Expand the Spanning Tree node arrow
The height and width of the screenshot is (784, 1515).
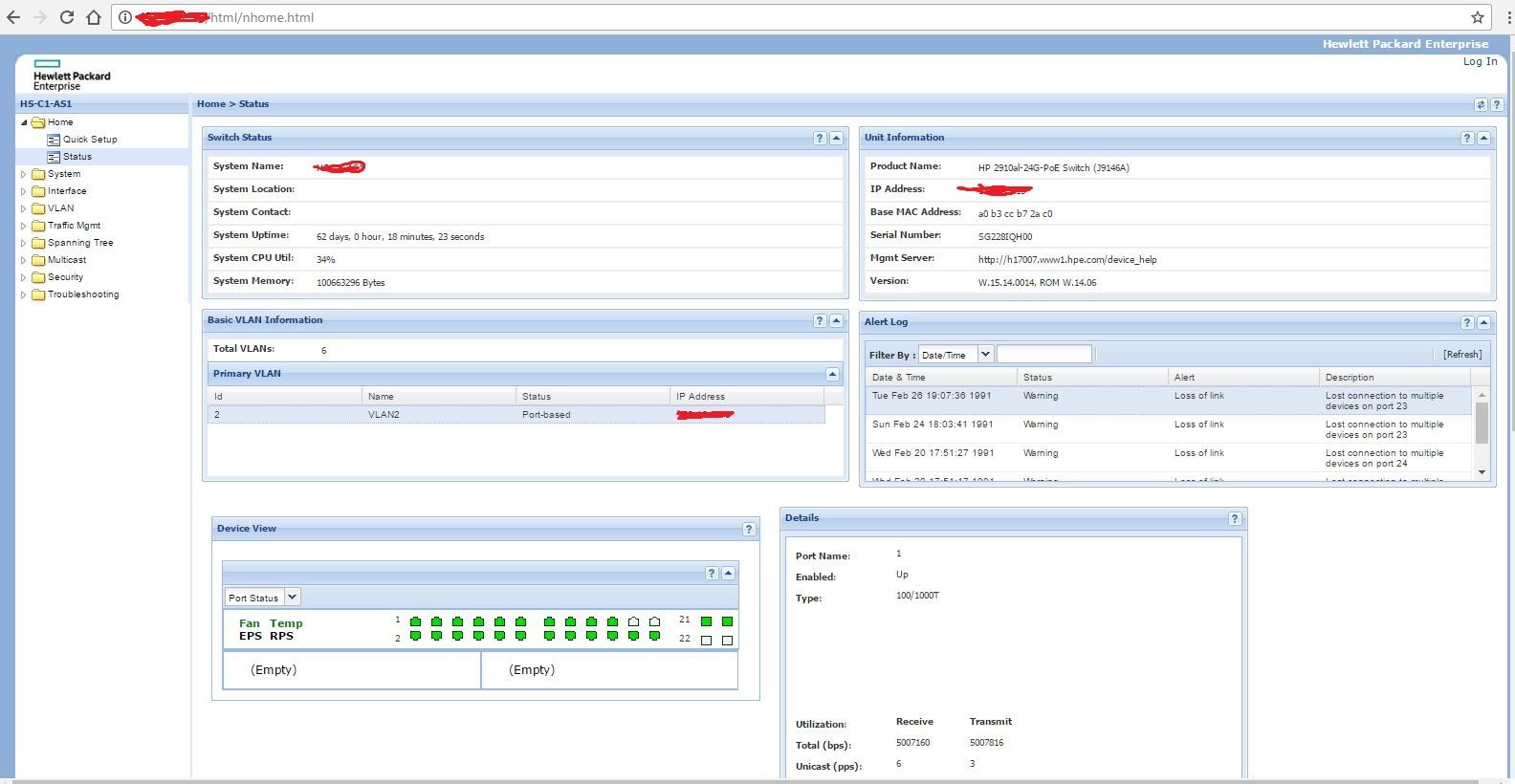pos(24,243)
